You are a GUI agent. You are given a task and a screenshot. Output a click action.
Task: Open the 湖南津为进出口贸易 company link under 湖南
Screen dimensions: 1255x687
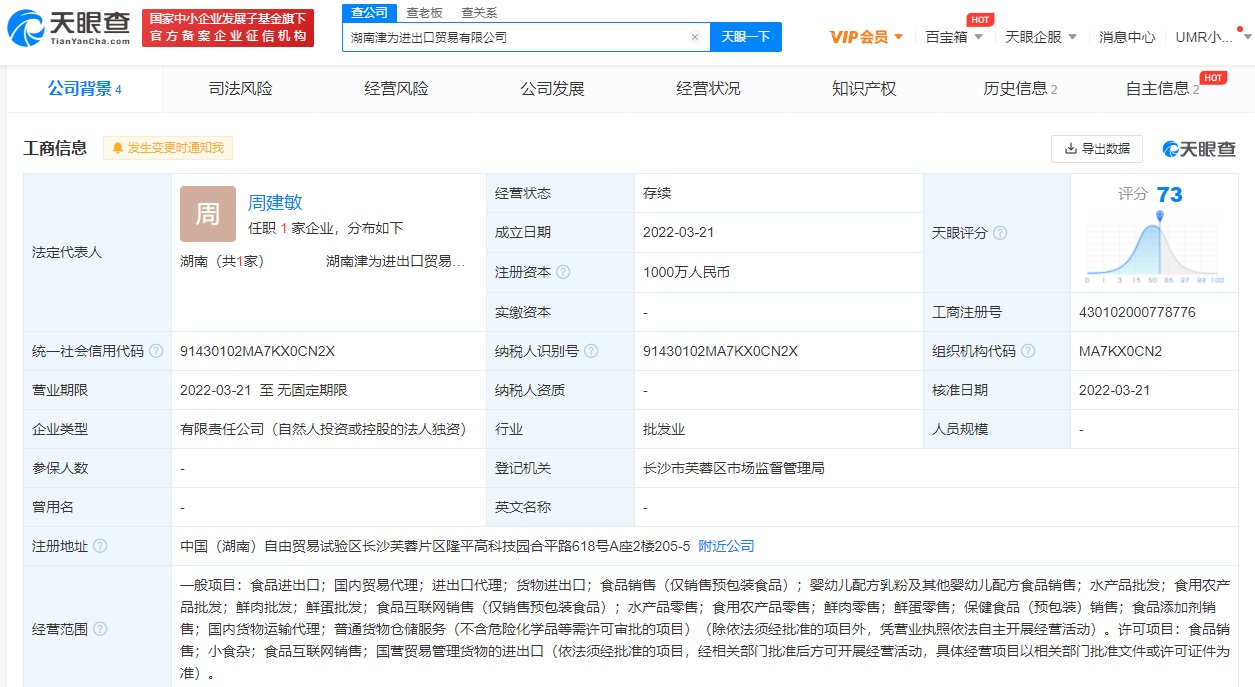click(395, 262)
